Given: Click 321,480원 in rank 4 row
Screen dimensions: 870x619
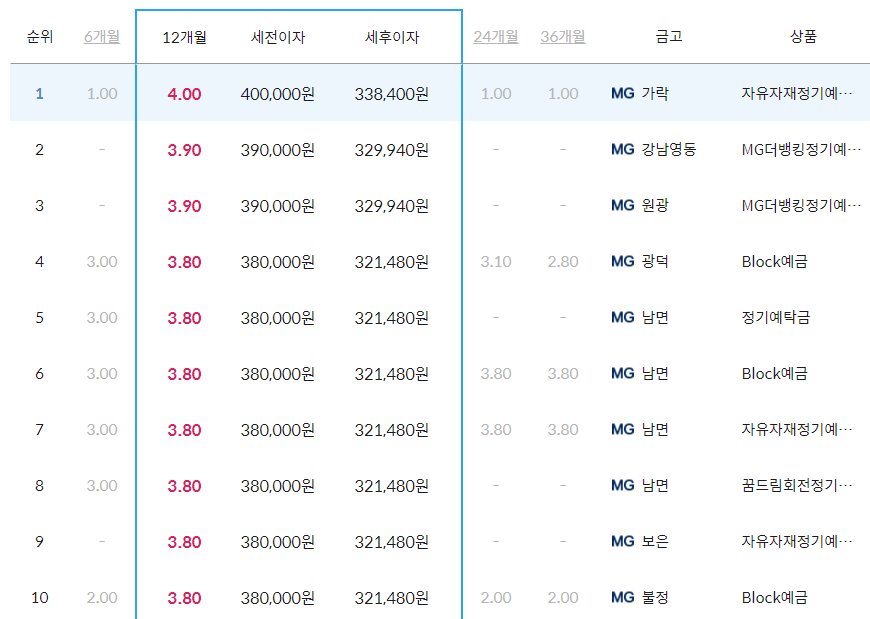Looking at the screenshot, I should point(392,262).
